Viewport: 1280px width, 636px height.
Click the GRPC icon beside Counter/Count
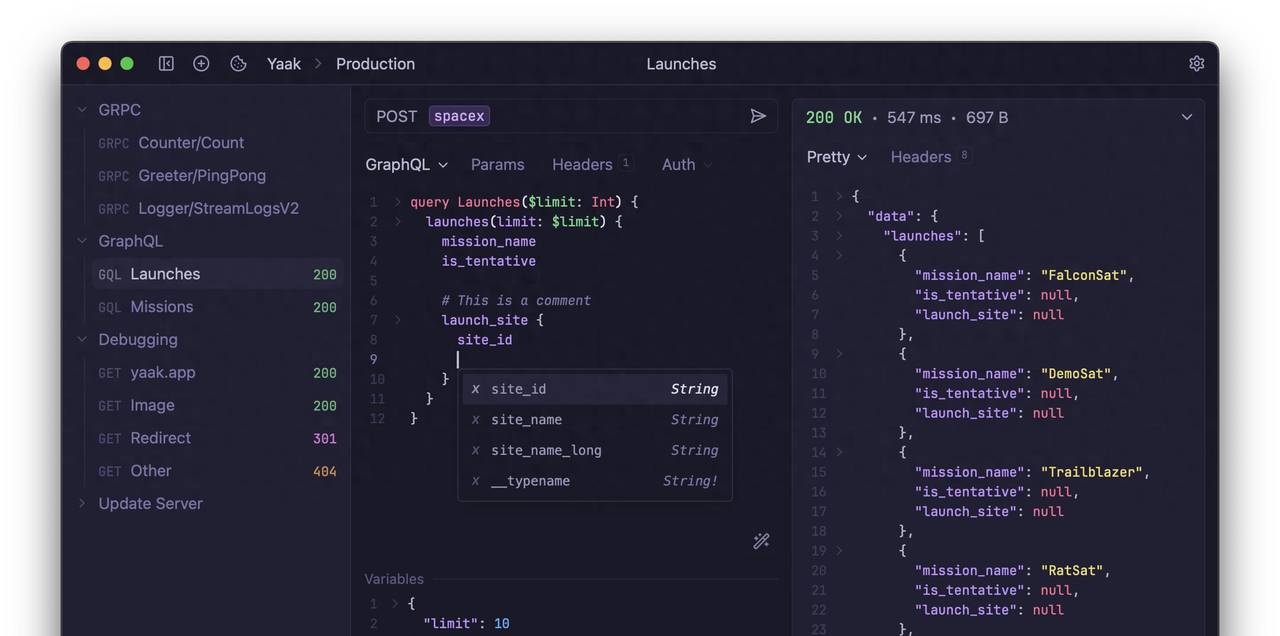111,143
